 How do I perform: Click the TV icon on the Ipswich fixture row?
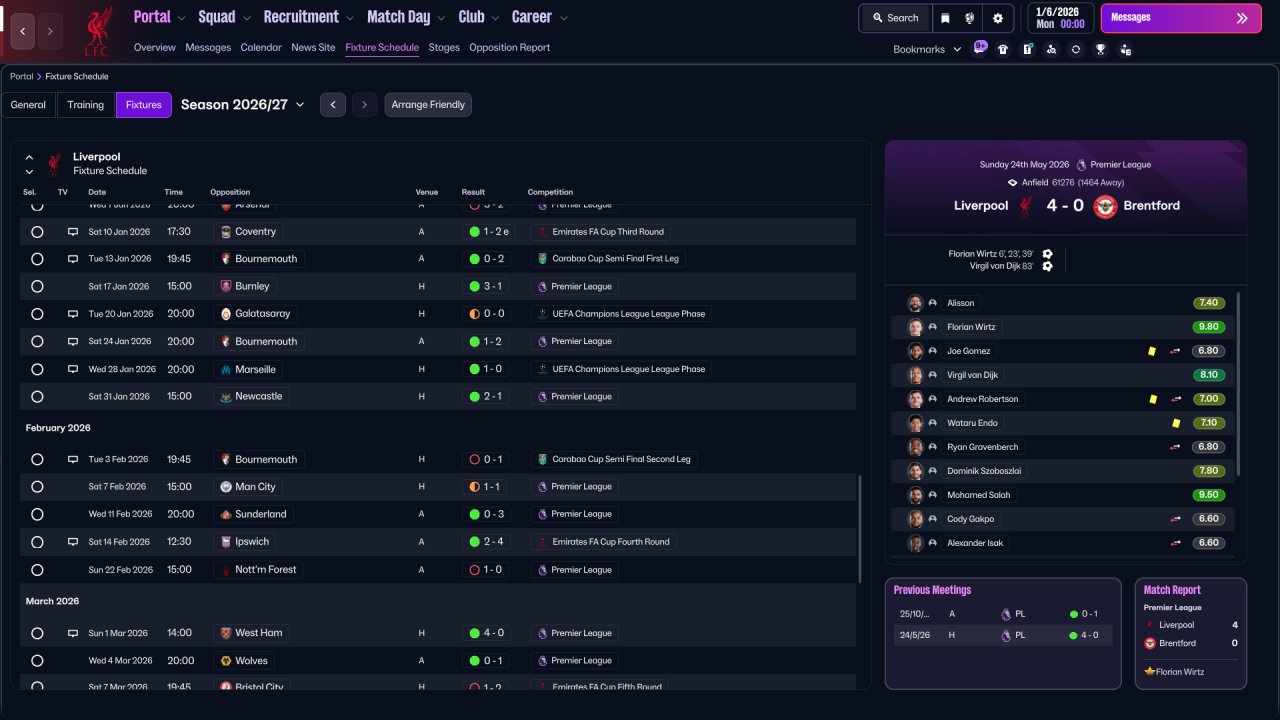coord(72,542)
